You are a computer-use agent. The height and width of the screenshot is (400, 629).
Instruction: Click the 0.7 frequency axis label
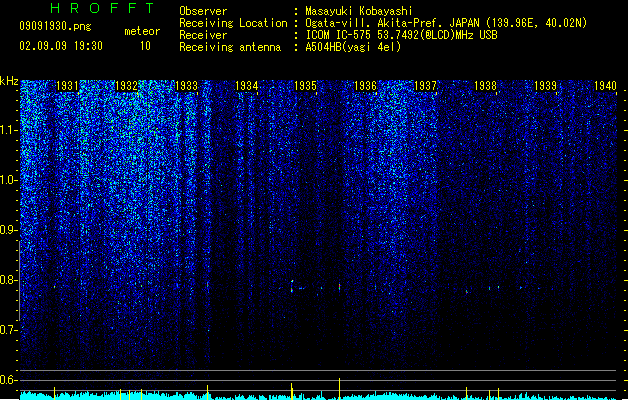pyautogui.click(x=8, y=330)
